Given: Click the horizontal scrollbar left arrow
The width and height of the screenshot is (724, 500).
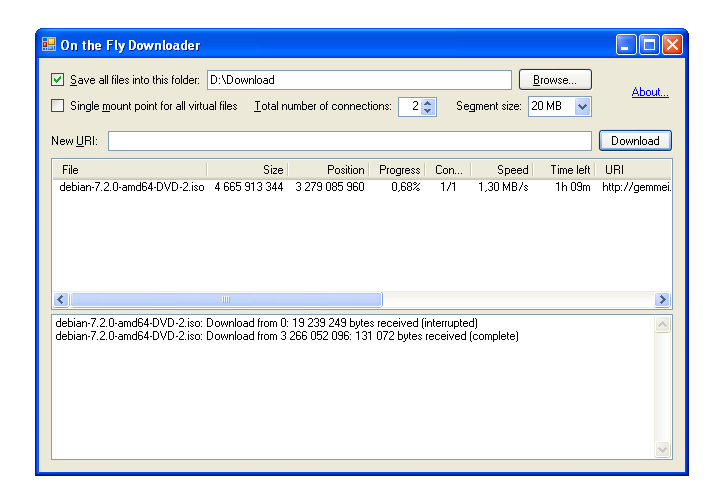Looking at the screenshot, I should pos(61,300).
